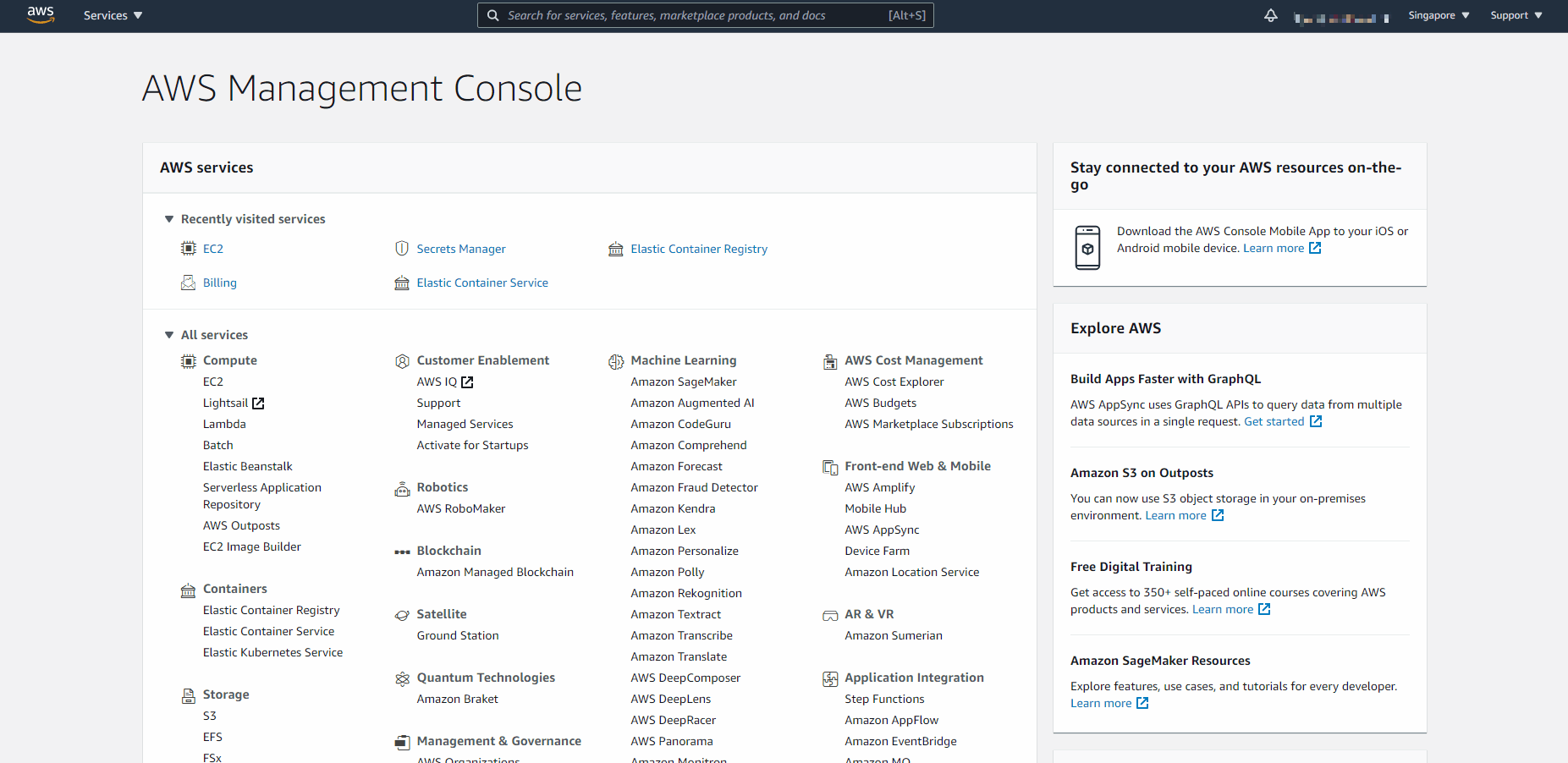The width and height of the screenshot is (1568, 763).
Task: Open Lambda under Compute
Action: tap(224, 425)
